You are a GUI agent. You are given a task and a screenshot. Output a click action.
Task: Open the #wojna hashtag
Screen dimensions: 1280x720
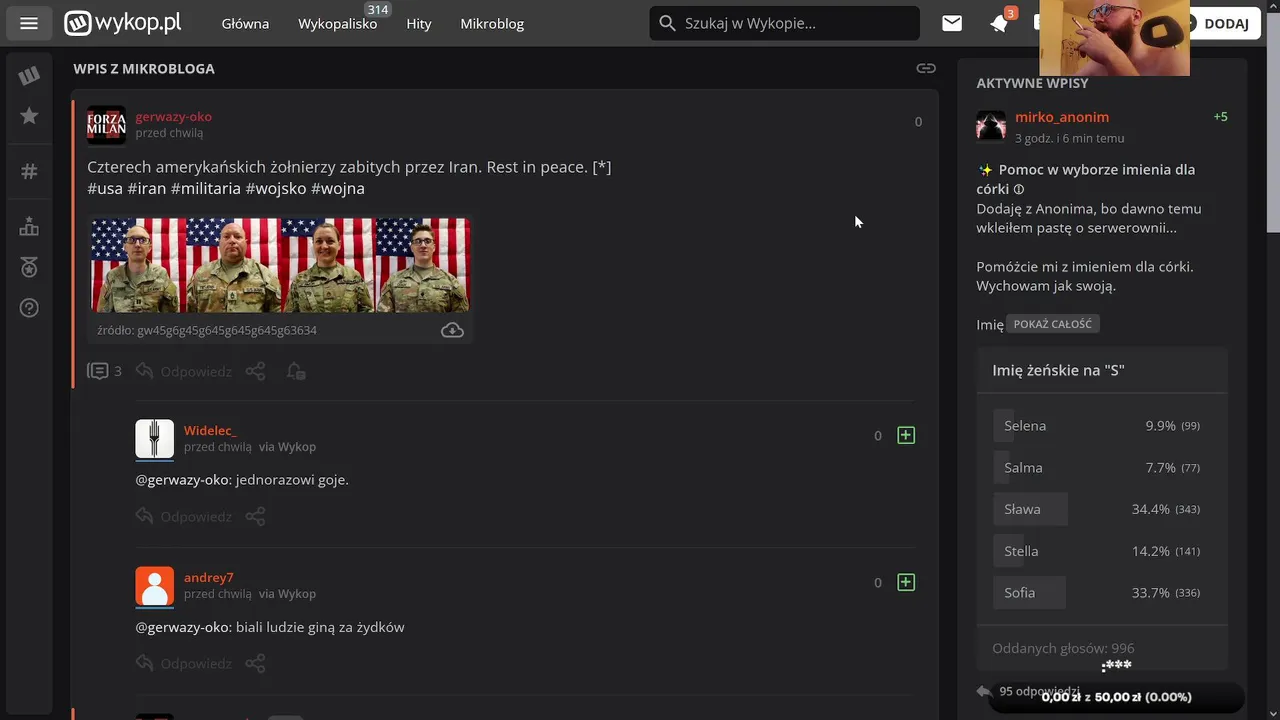338,188
